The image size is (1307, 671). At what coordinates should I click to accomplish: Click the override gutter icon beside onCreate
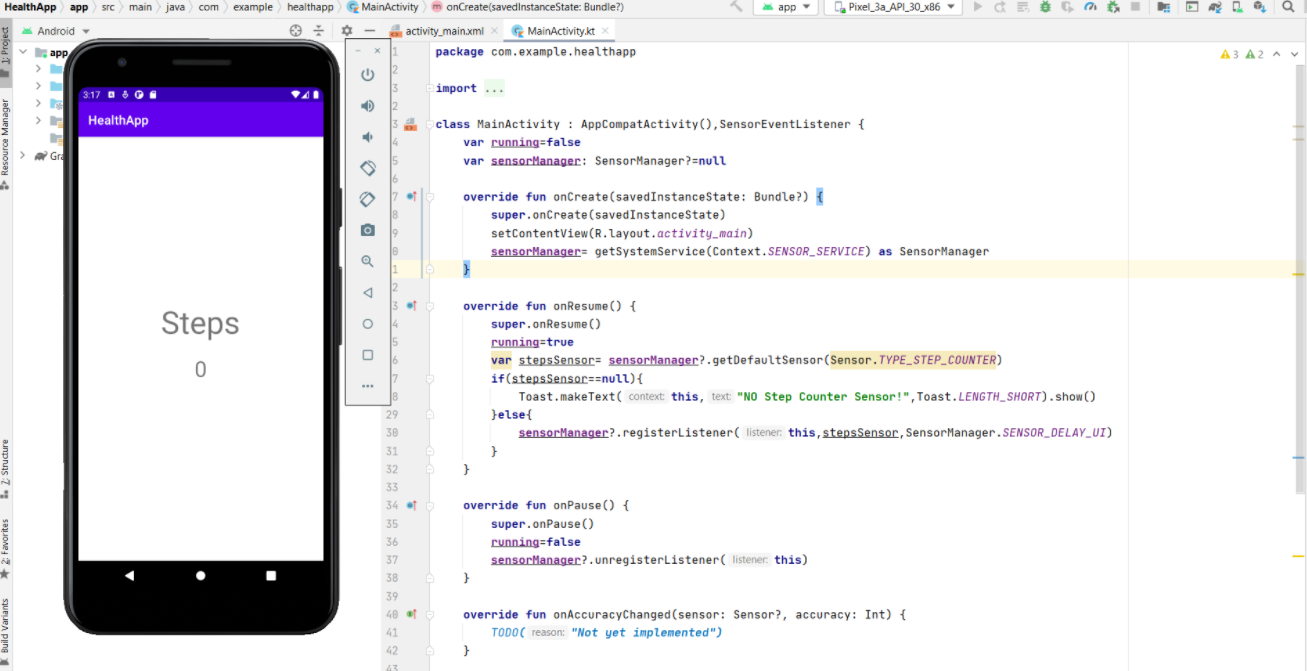(x=410, y=196)
